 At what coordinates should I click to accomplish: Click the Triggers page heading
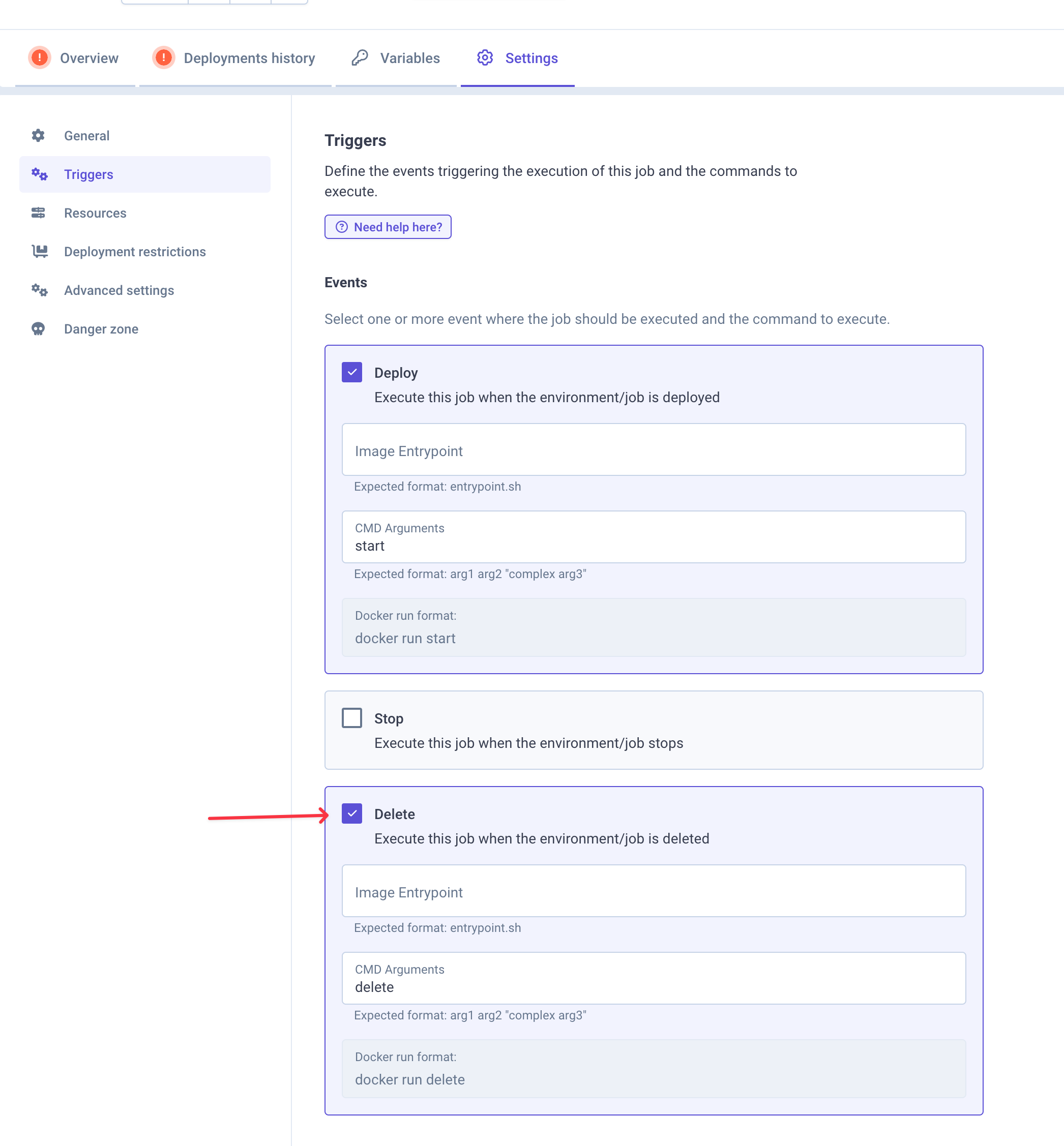pos(355,140)
